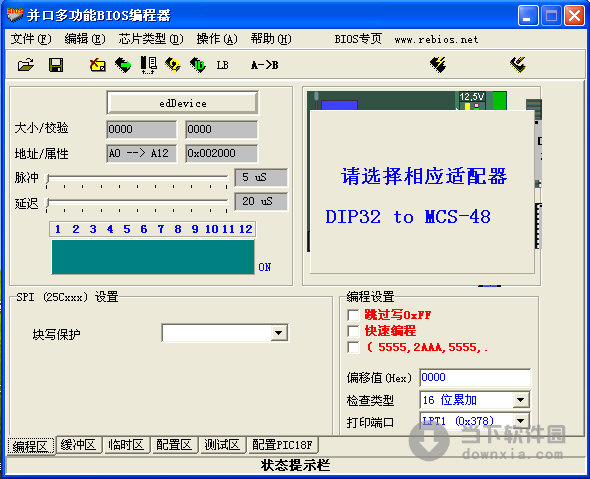Click the BIOS专页 link
590x479 pixels.
pos(358,39)
